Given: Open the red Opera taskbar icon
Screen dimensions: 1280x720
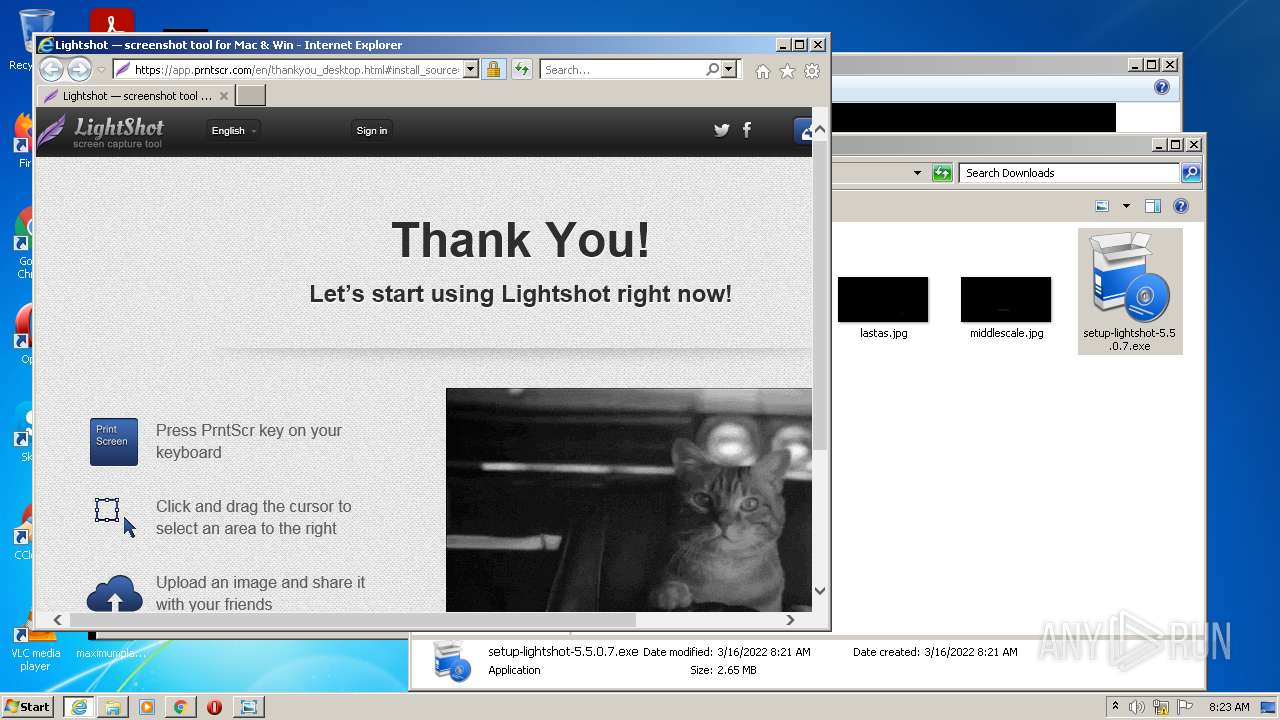Looking at the screenshot, I should 214,707.
